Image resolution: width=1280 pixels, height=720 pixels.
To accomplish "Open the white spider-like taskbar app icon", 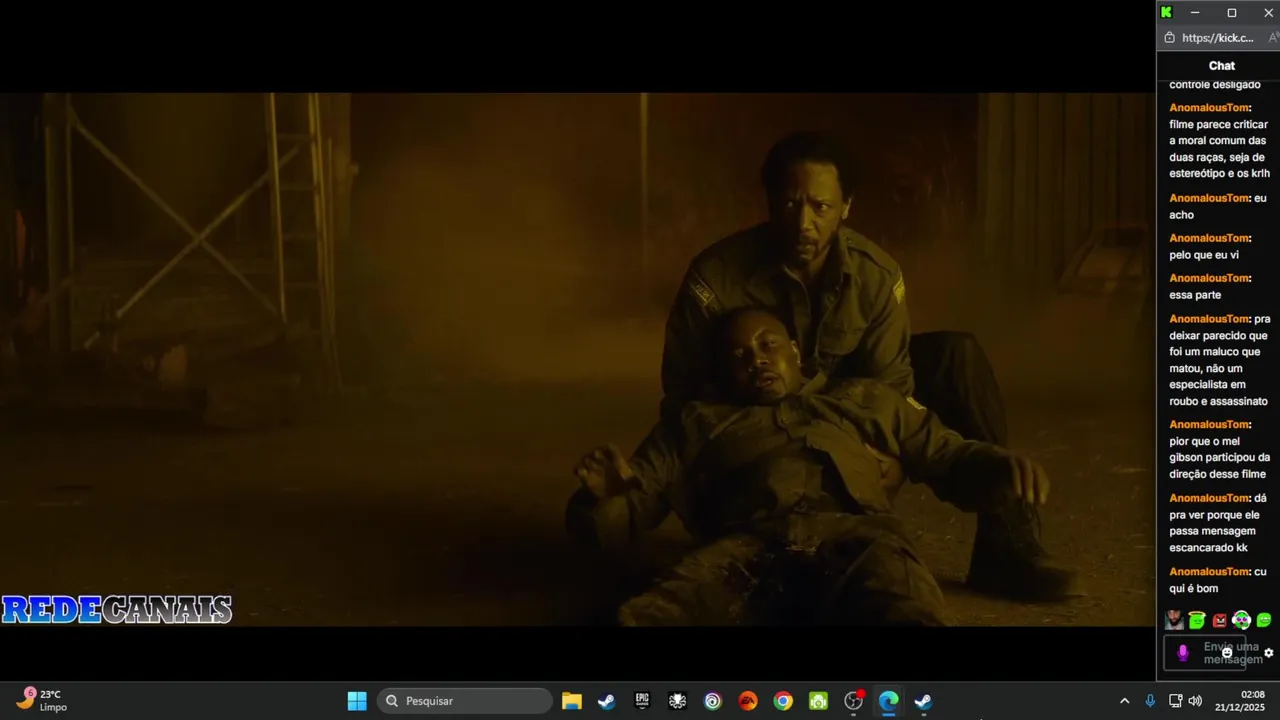I will pos(677,701).
